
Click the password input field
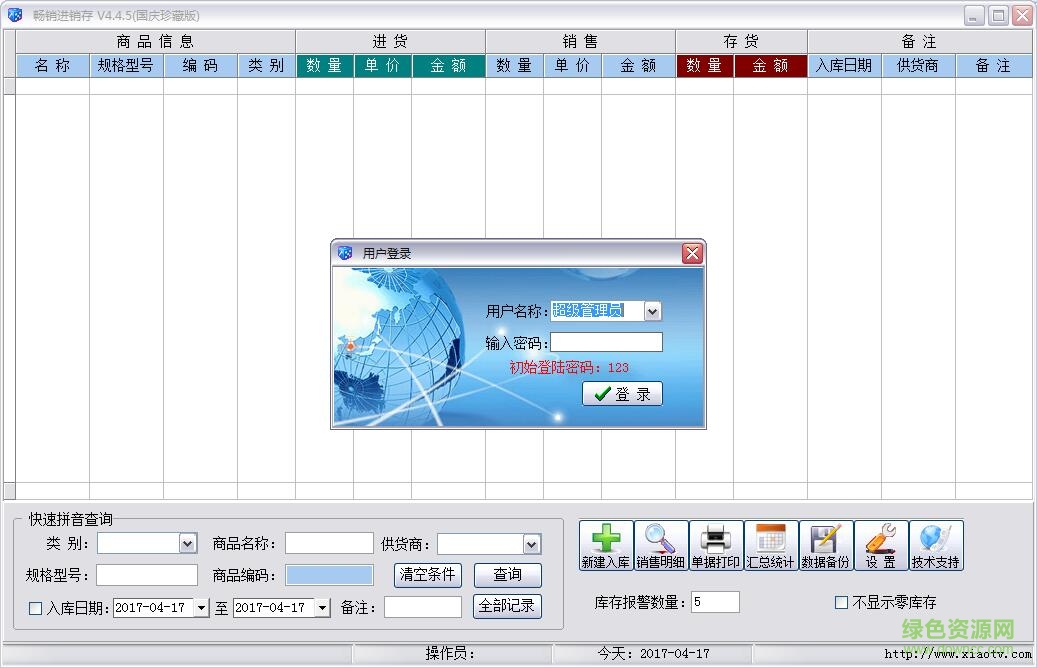coord(607,342)
